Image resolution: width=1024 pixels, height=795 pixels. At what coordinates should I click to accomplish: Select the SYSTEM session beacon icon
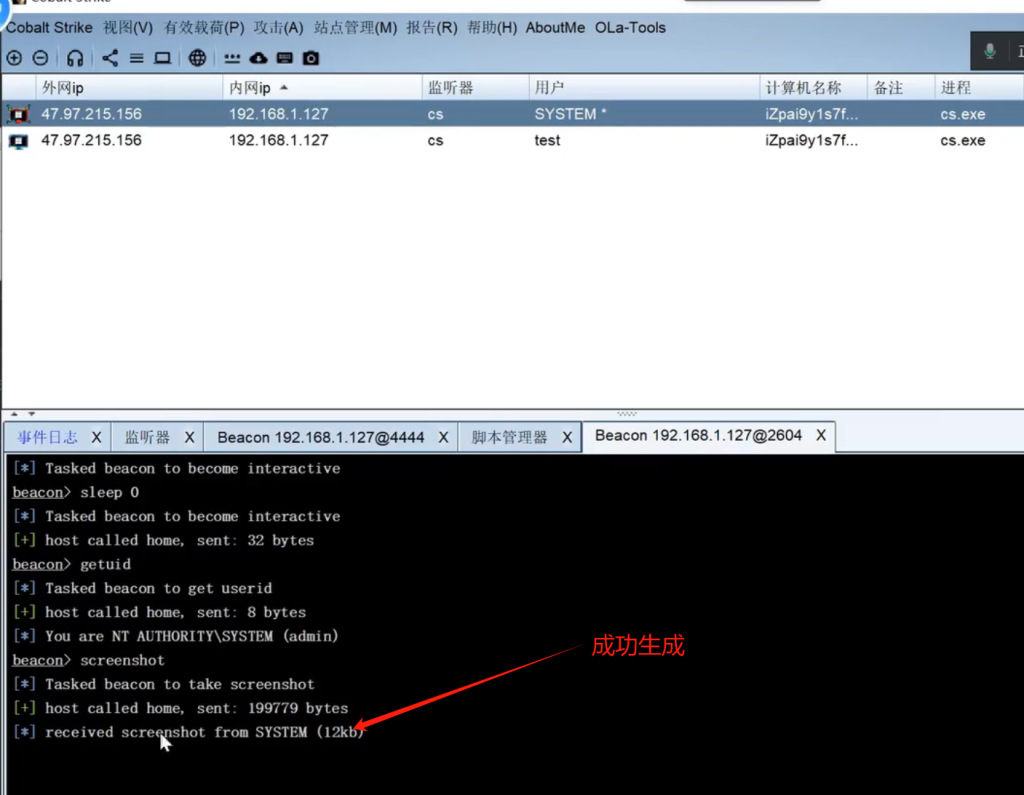18,114
